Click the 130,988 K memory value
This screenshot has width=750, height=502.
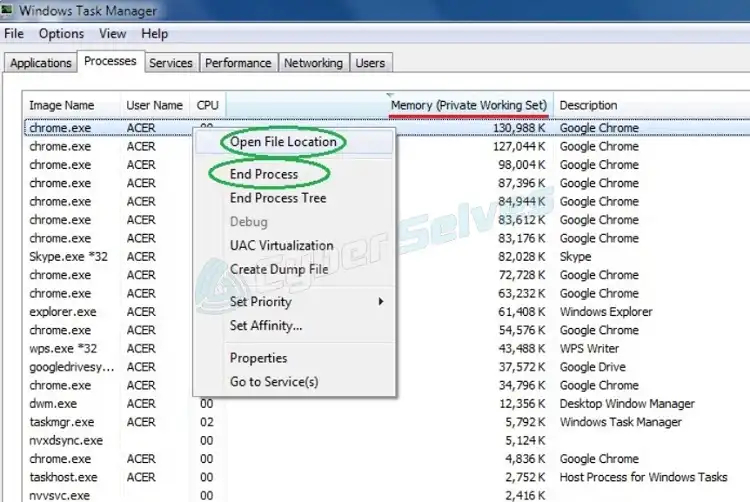click(519, 128)
